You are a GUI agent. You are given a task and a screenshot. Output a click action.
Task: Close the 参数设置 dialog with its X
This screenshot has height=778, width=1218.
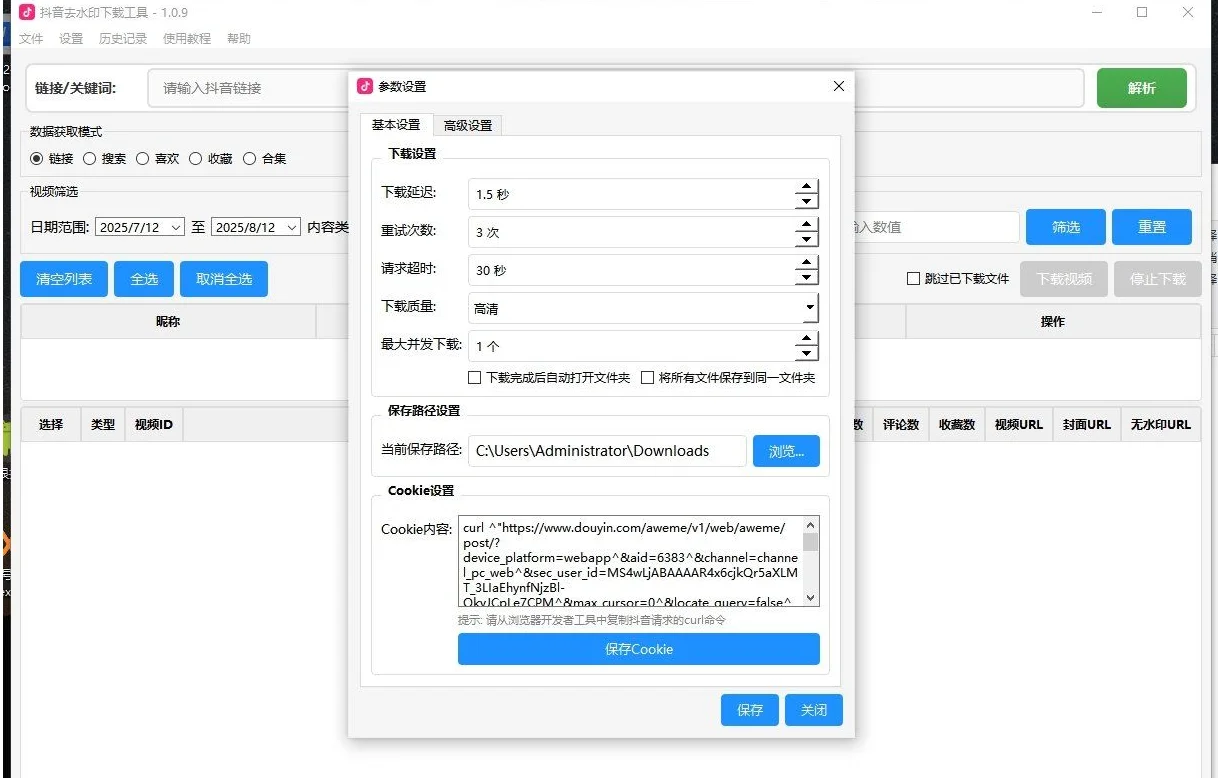(838, 86)
